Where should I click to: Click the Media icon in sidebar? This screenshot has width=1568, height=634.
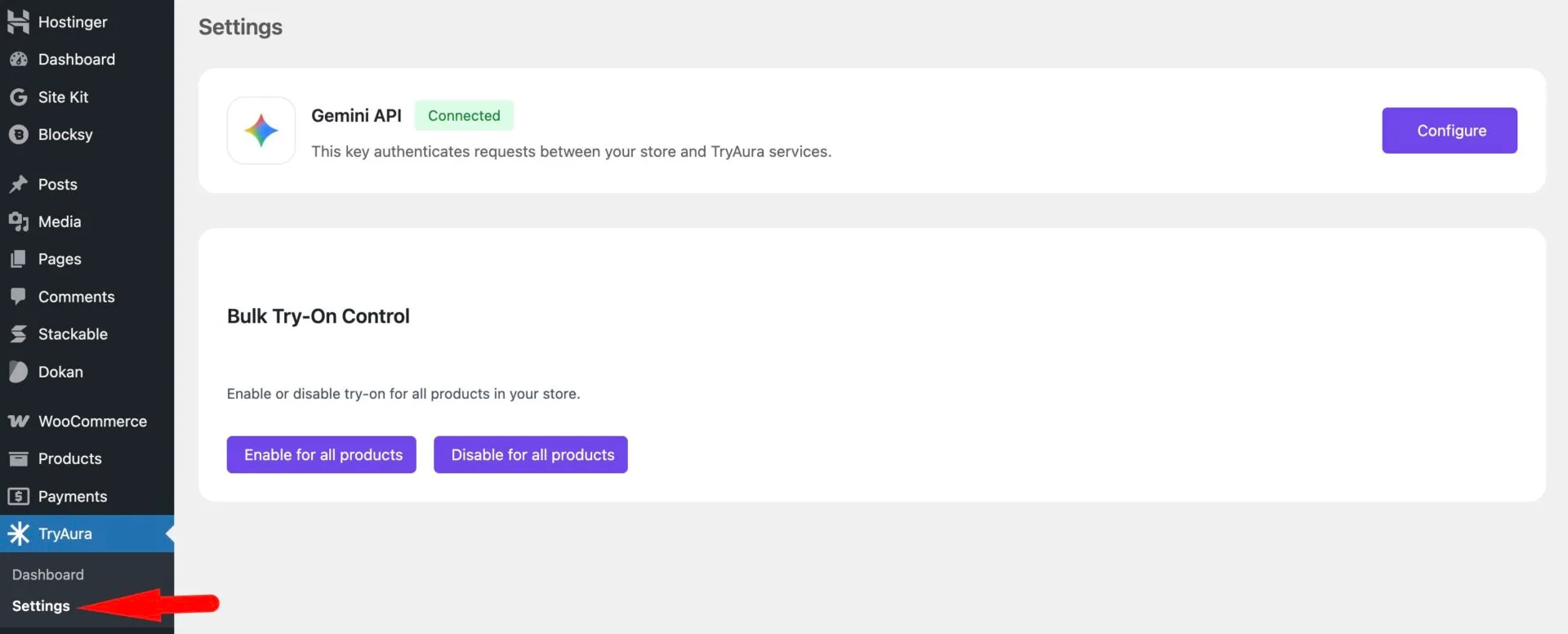(18, 222)
